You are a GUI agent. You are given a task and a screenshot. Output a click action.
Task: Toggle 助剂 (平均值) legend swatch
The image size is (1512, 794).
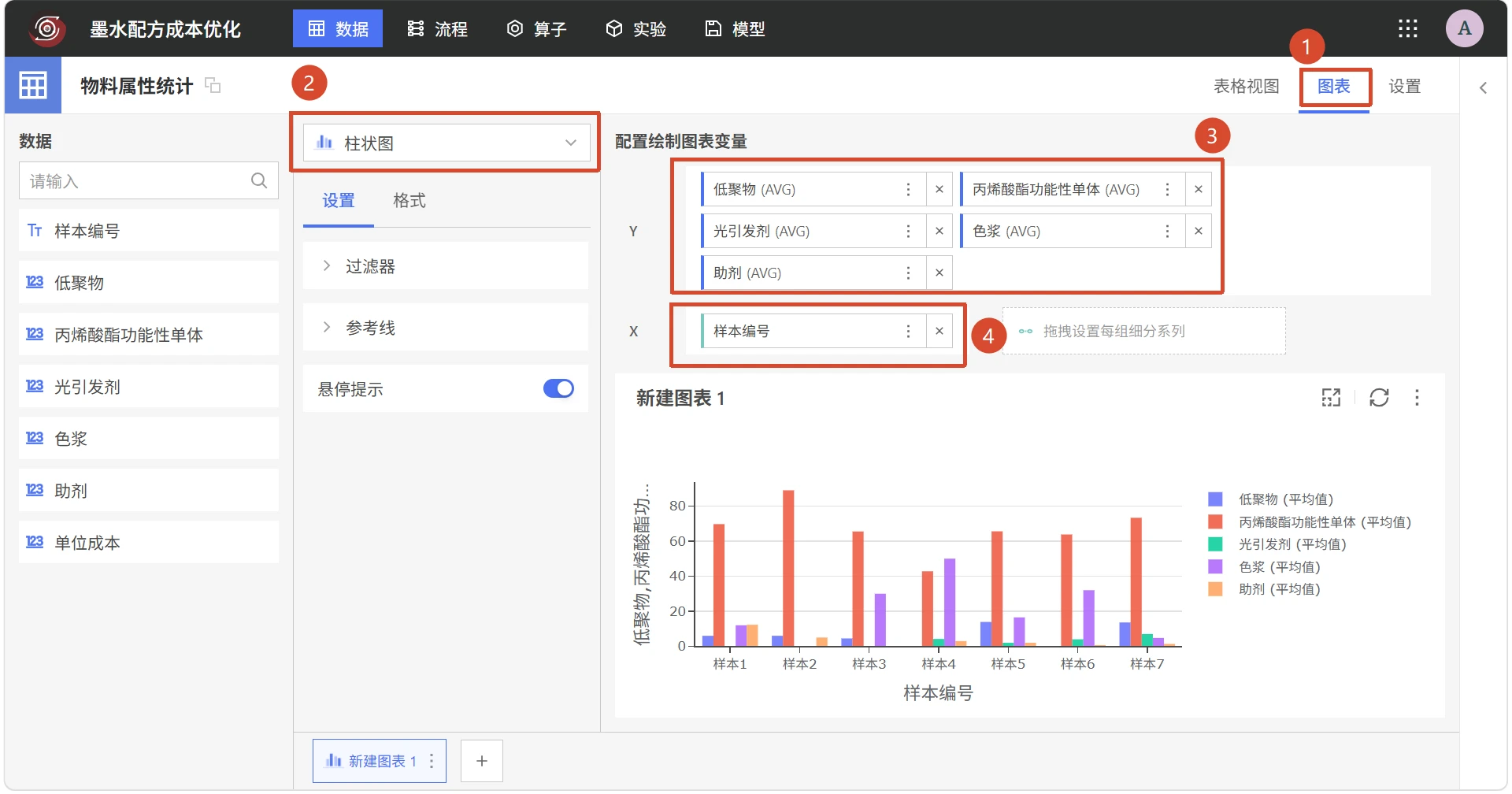(x=1215, y=589)
